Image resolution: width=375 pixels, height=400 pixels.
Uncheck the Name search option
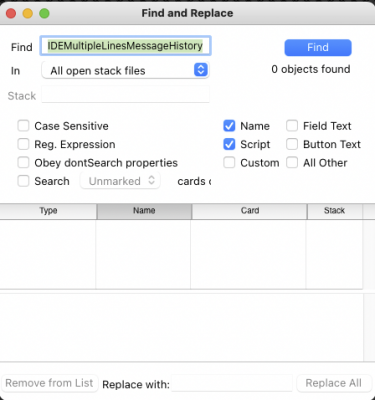tap(229, 126)
